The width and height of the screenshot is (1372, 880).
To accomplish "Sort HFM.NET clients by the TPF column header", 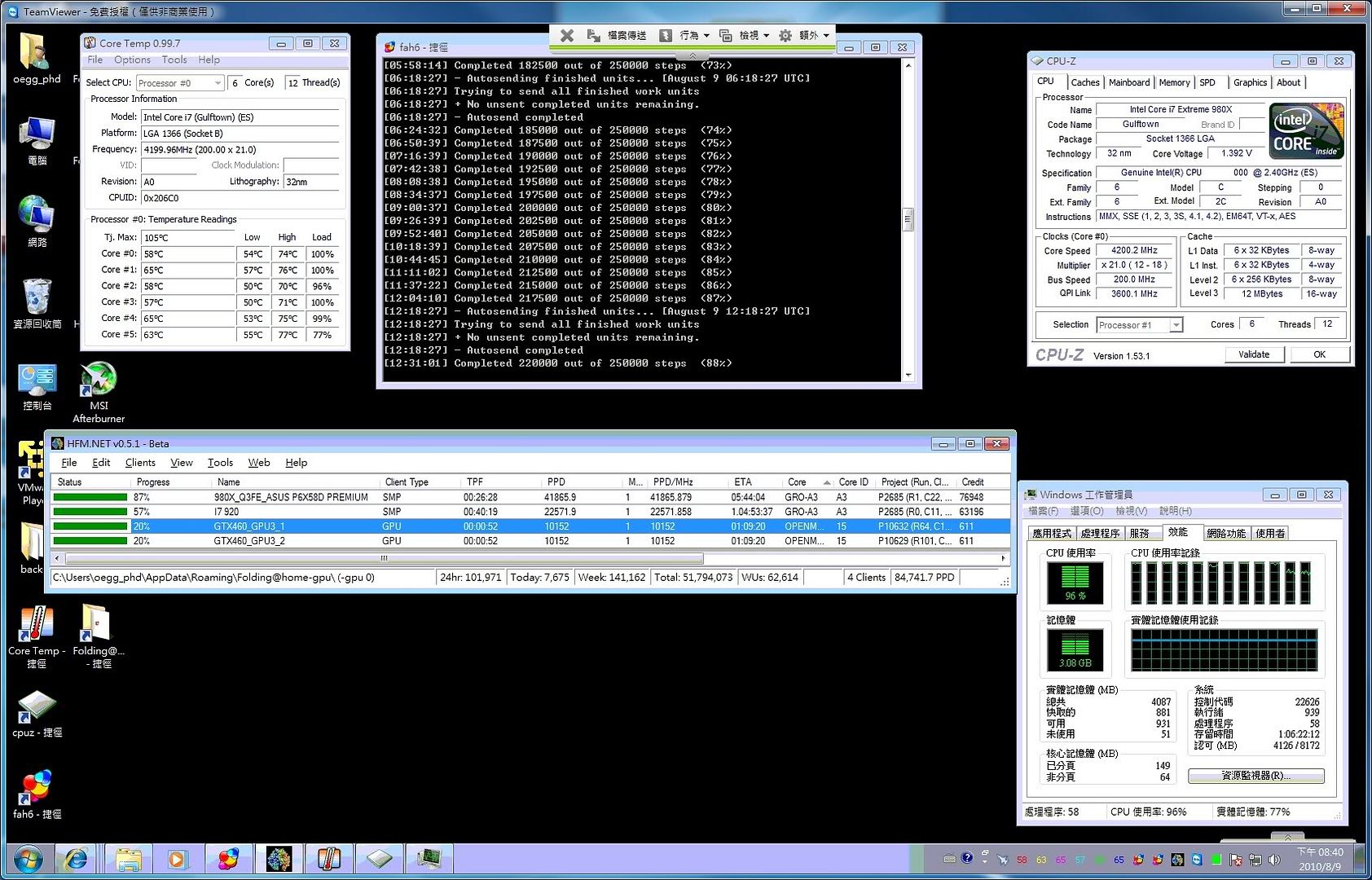I will (x=500, y=482).
